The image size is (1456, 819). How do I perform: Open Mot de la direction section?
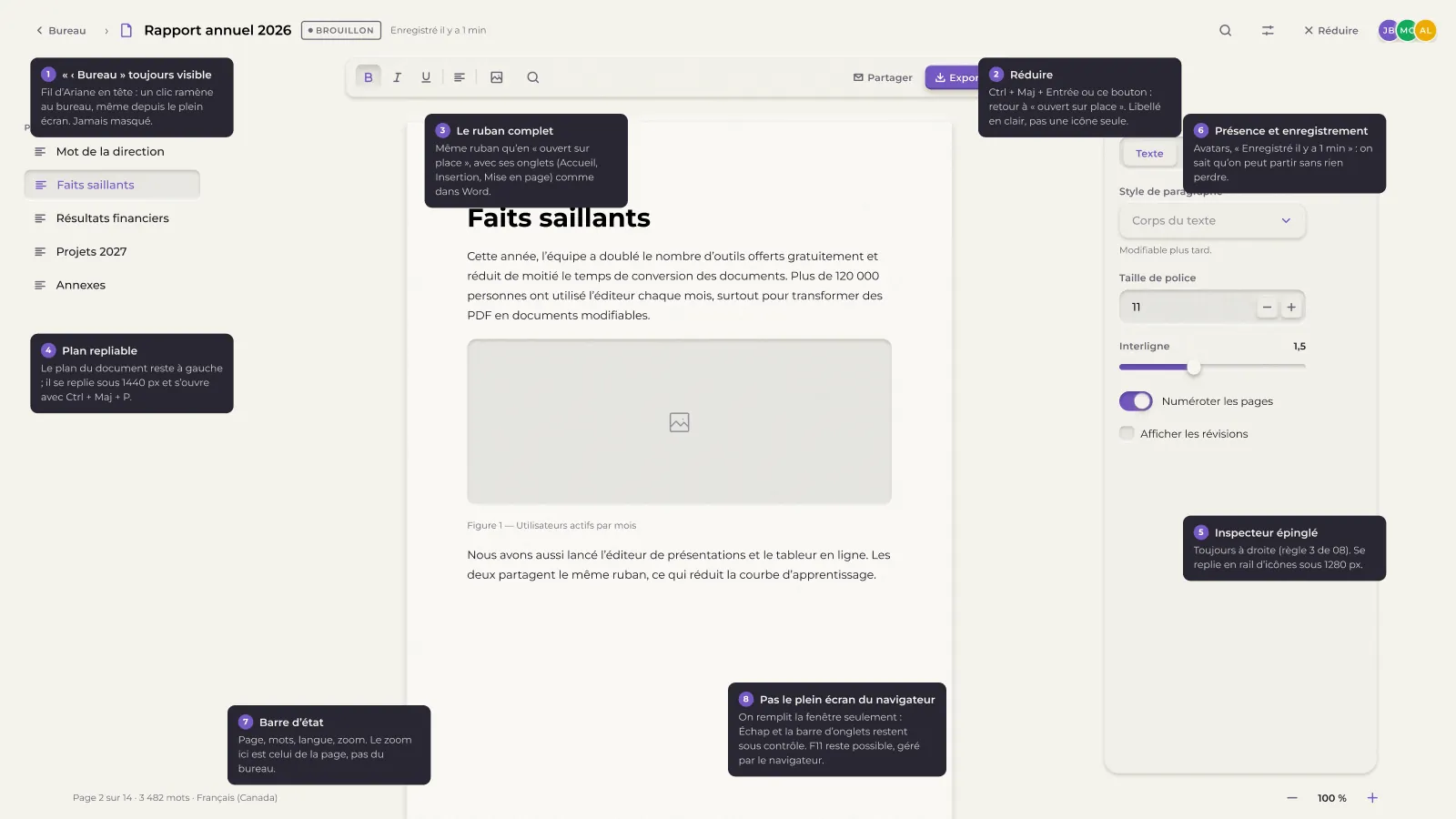(x=112, y=152)
